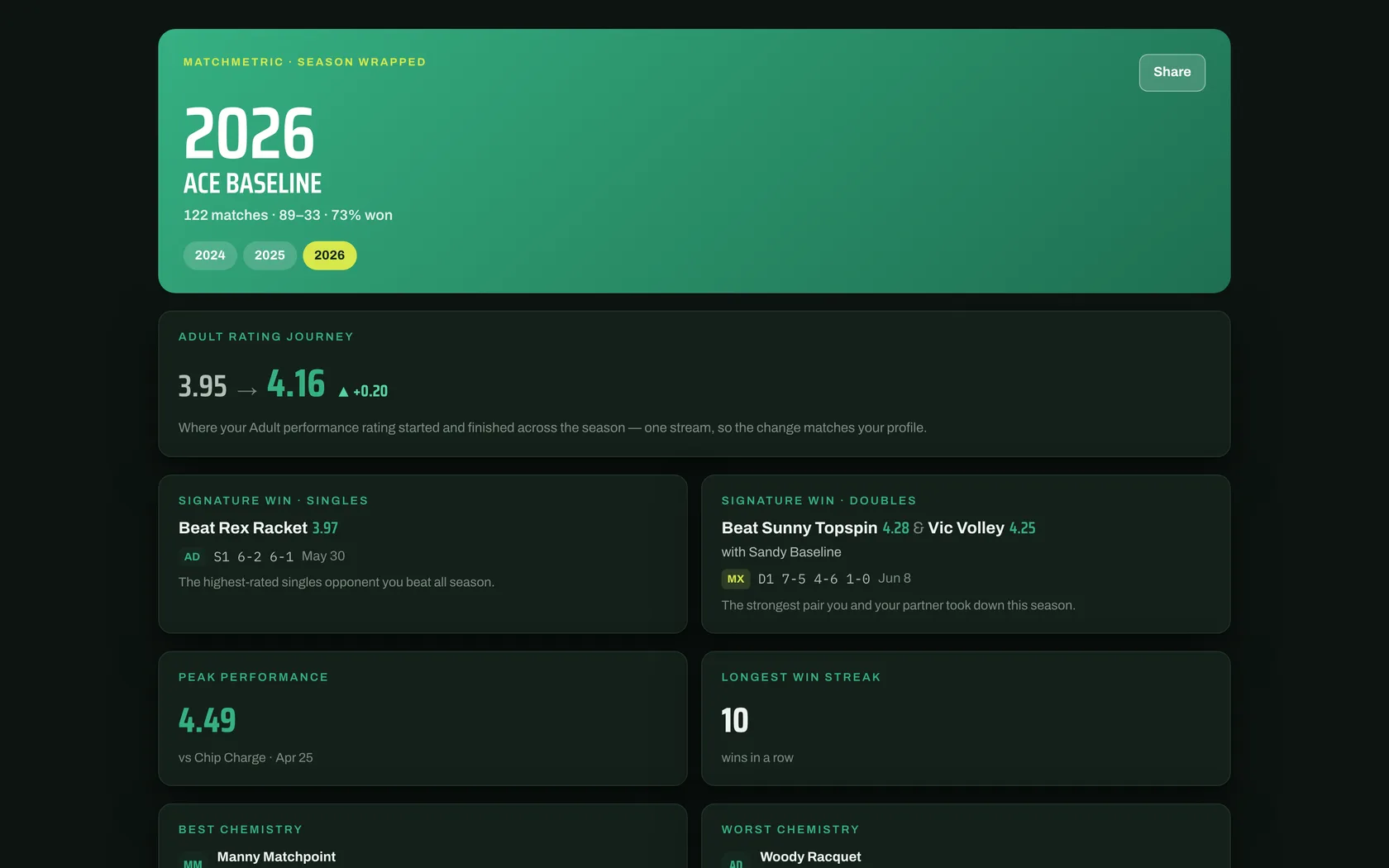Click the ACE BASELINE player name

pos(252,184)
